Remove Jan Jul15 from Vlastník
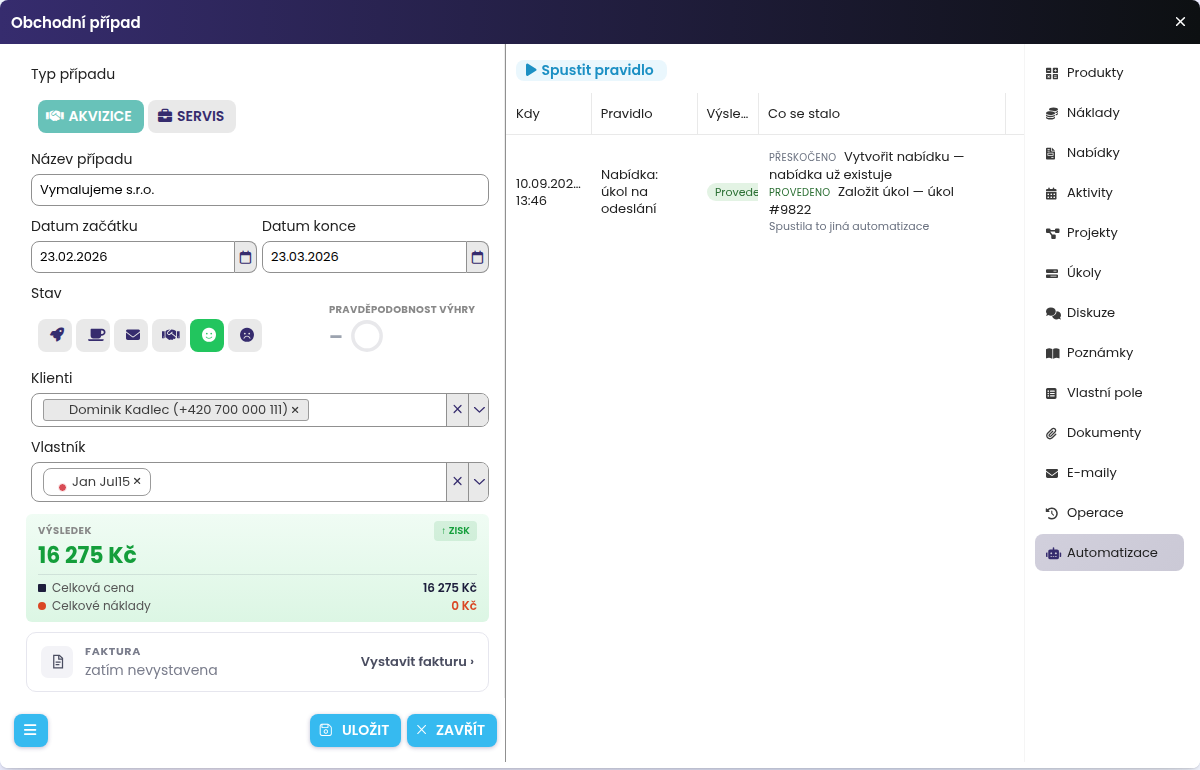The height and width of the screenshot is (770, 1200). [137, 482]
